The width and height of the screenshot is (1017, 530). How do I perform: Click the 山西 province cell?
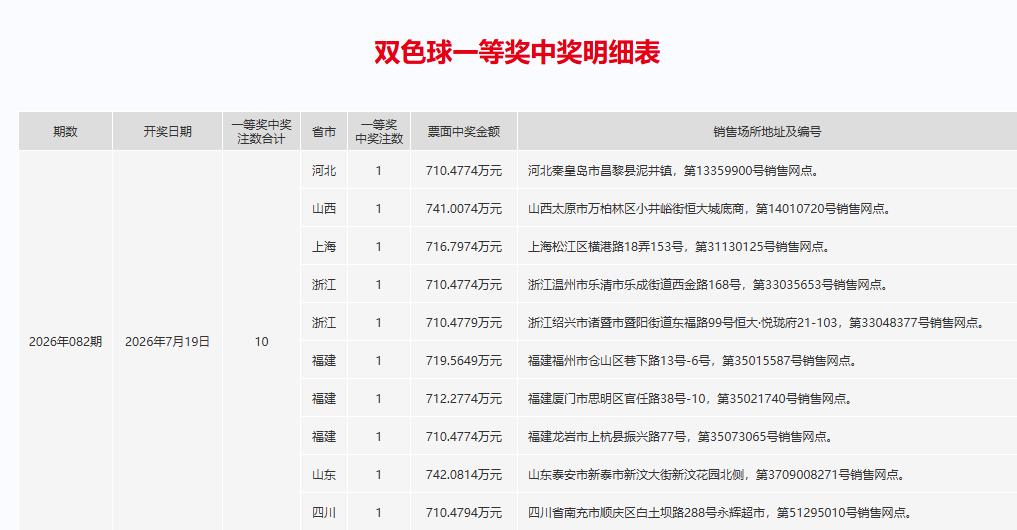point(324,209)
